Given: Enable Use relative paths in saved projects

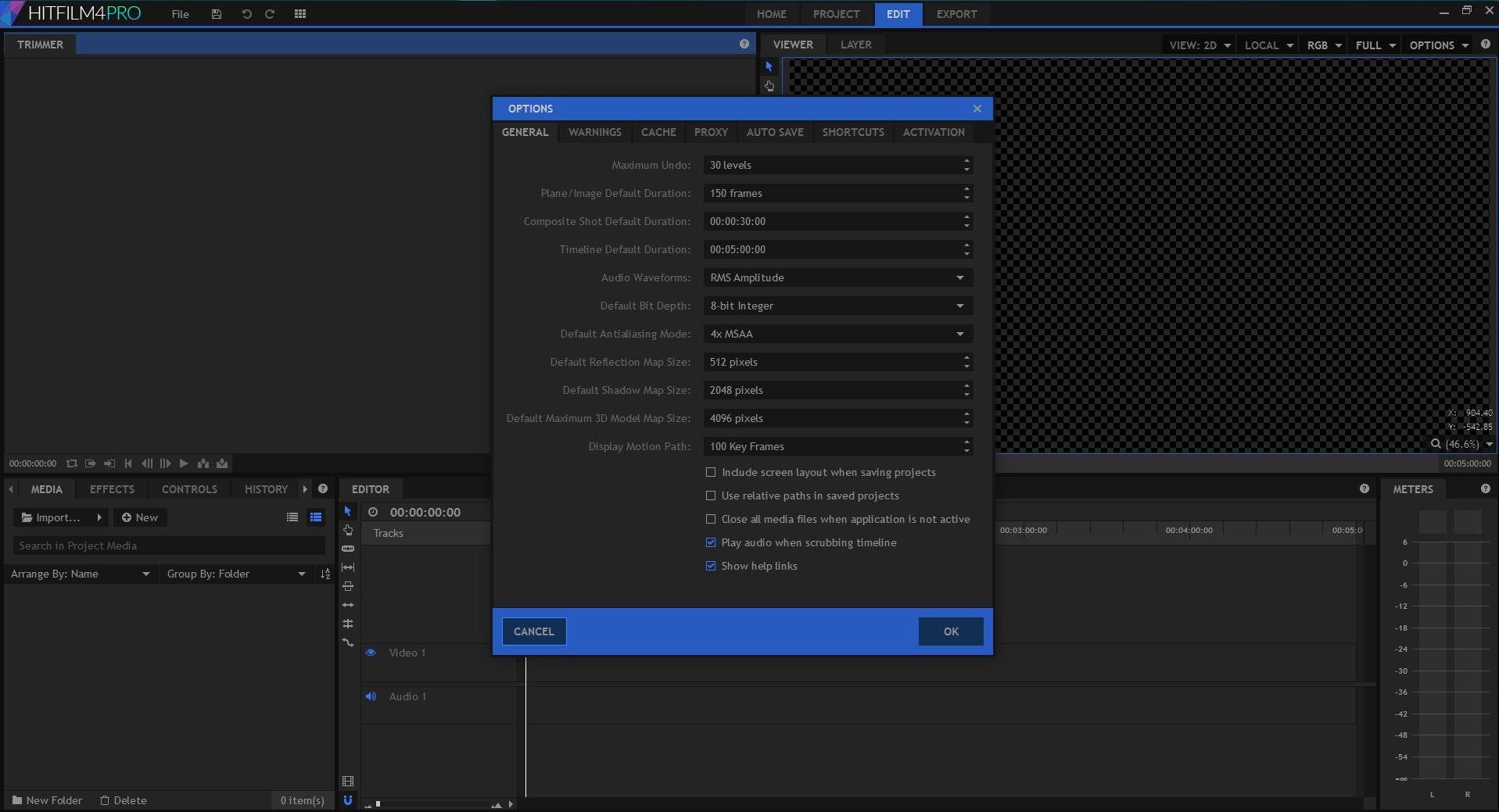Looking at the screenshot, I should click(711, 495).
